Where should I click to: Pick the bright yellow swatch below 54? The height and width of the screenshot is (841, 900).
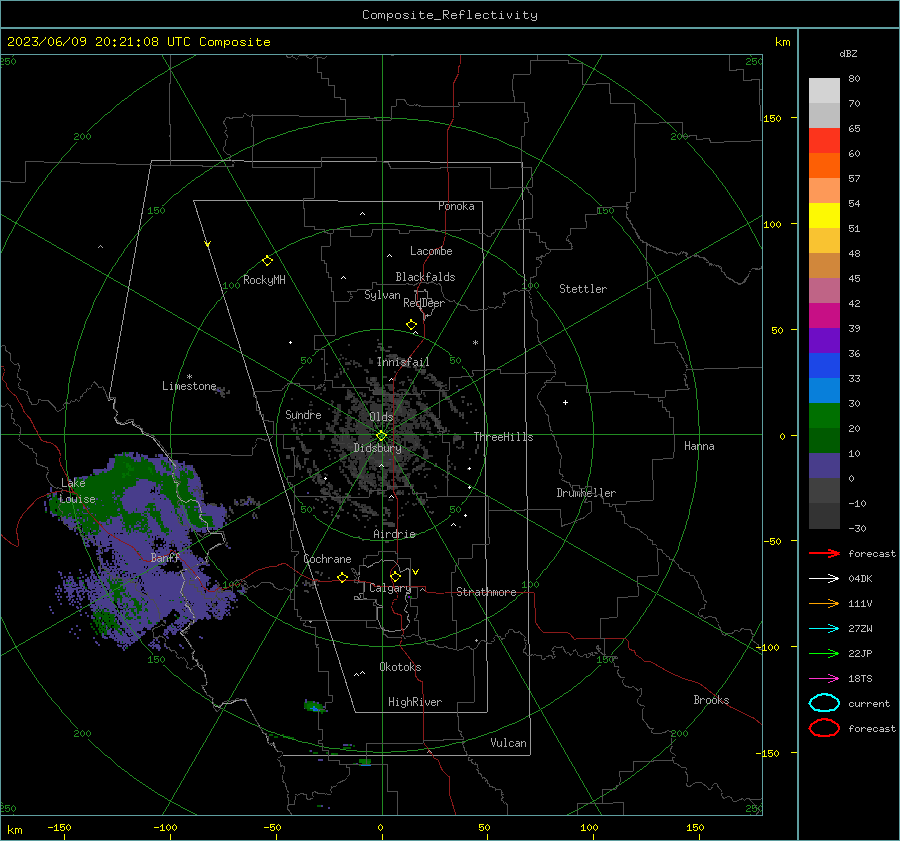pos(824,216)
